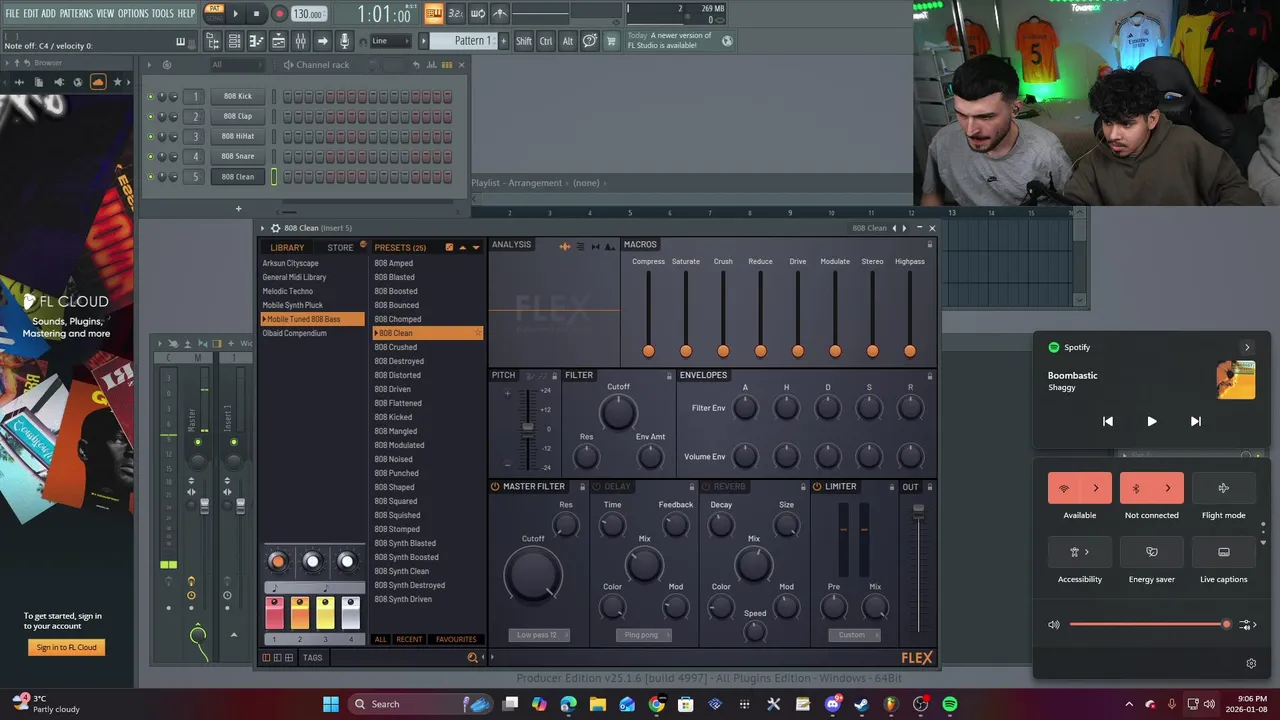This screenshot has height=720, width=1280.
Task: Mute the 808 Clean channel LED
Action: pos(150,177)
